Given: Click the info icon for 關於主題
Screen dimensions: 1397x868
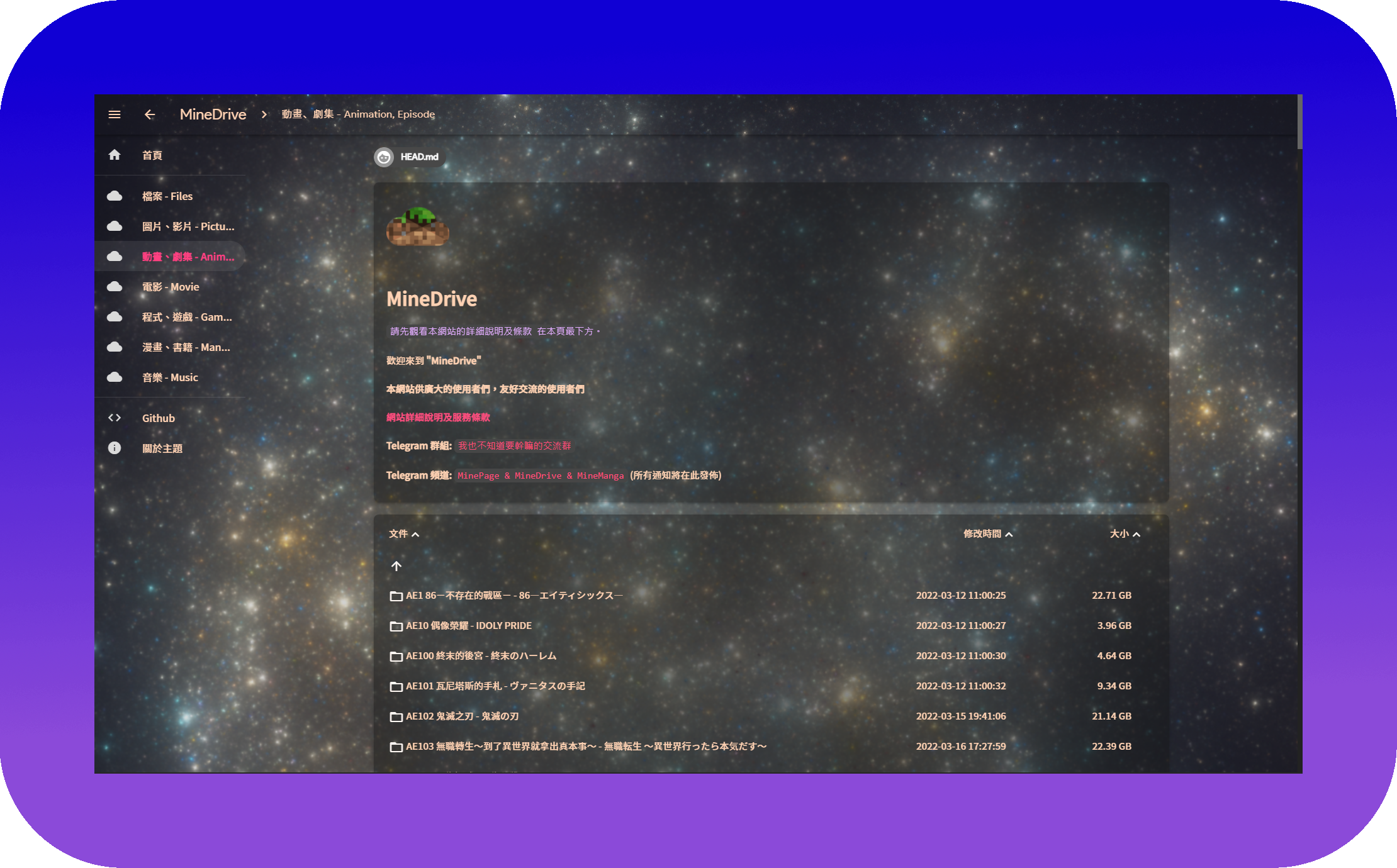Looking at the screenshot, I should 115,448.
